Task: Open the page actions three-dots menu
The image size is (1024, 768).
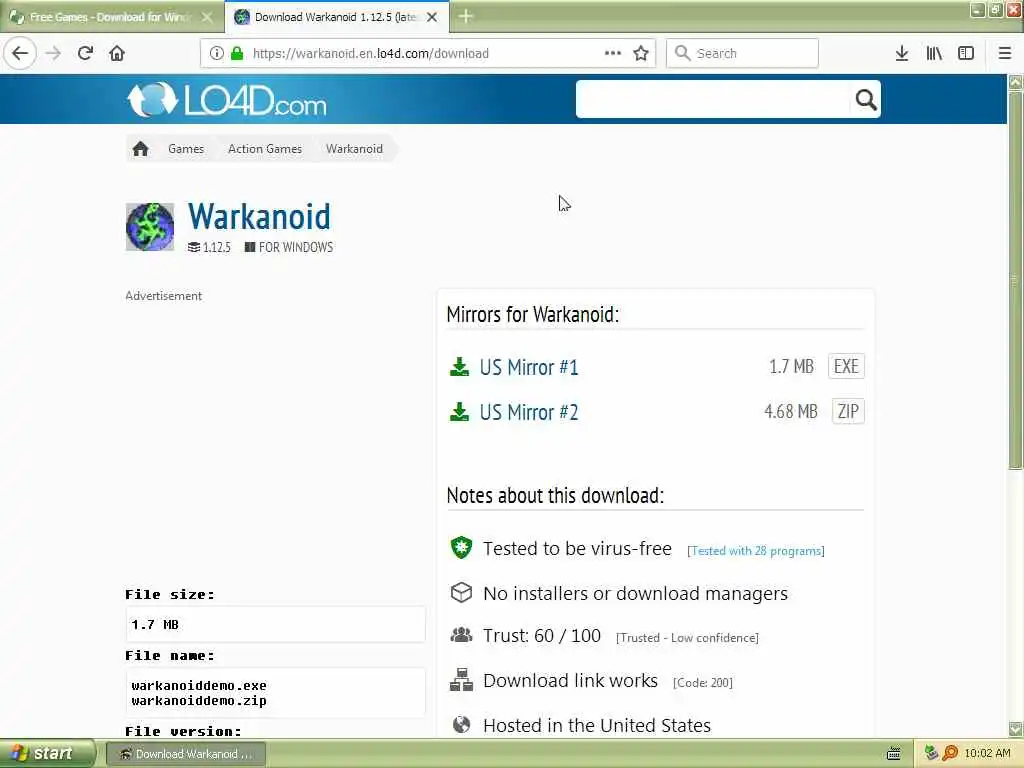Action: coord(613,53)
